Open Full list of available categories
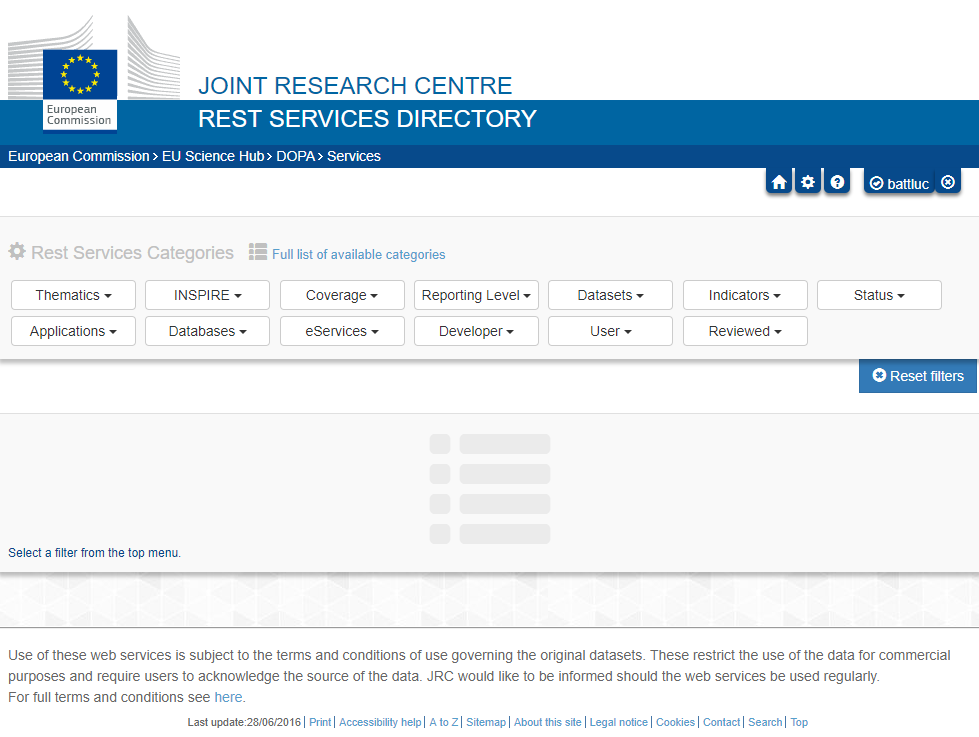 pyautogui.click(x=358, y=254)
